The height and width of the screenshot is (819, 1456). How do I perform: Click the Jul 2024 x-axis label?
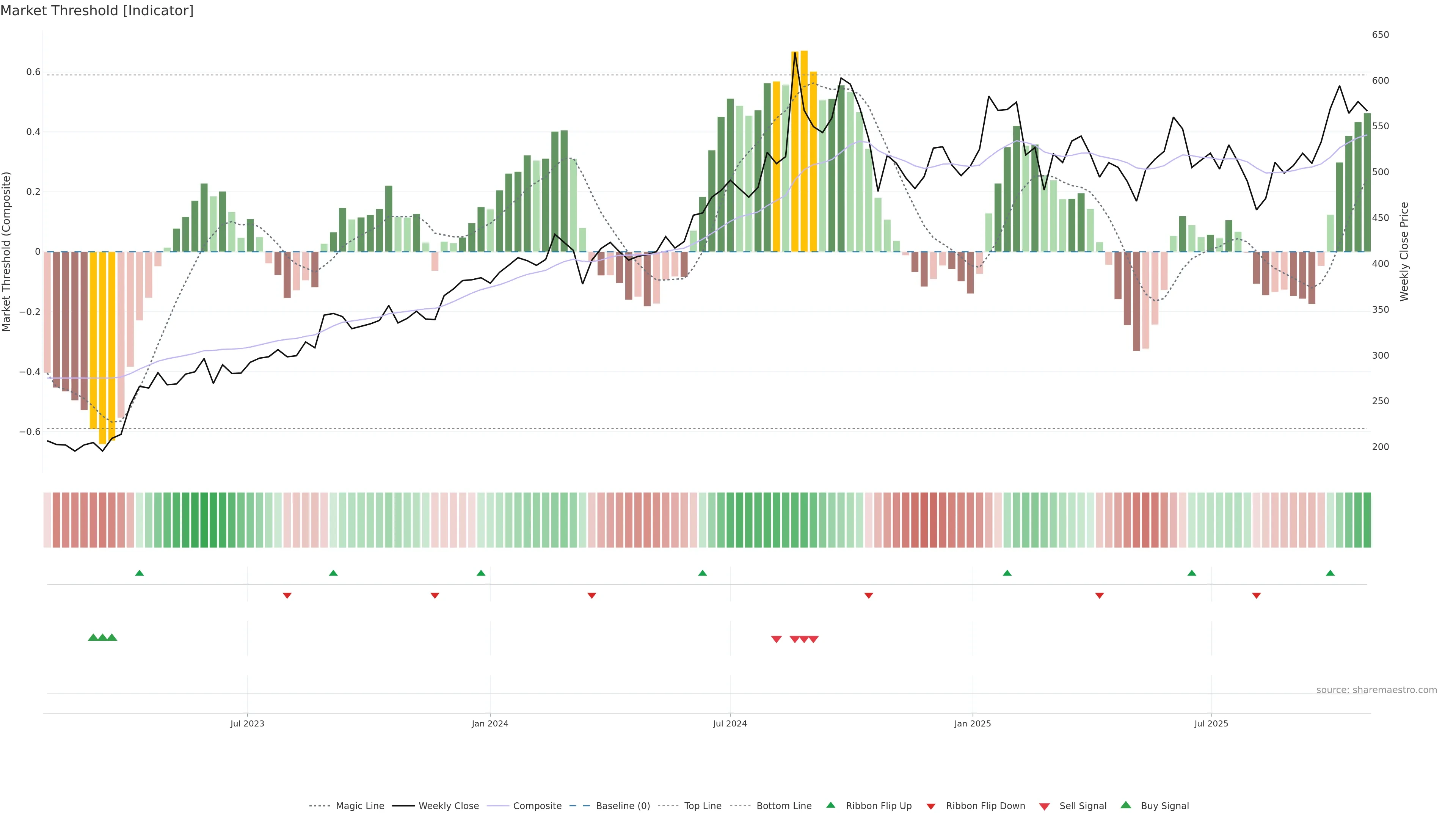pyautogui.click(x=730, y=723)
